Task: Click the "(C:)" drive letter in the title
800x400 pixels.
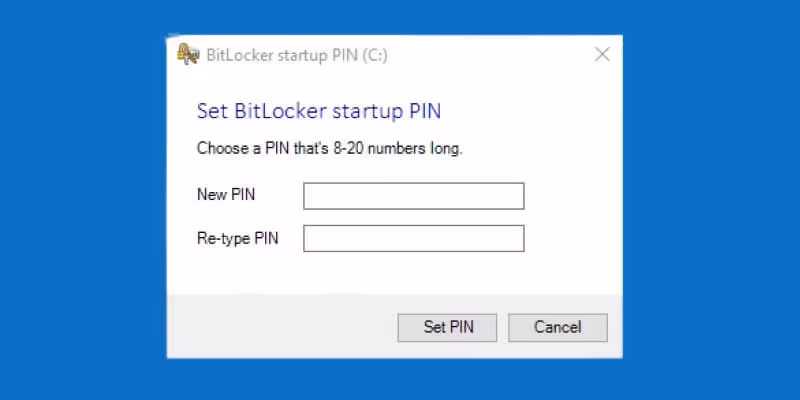Action: (375, 55)
